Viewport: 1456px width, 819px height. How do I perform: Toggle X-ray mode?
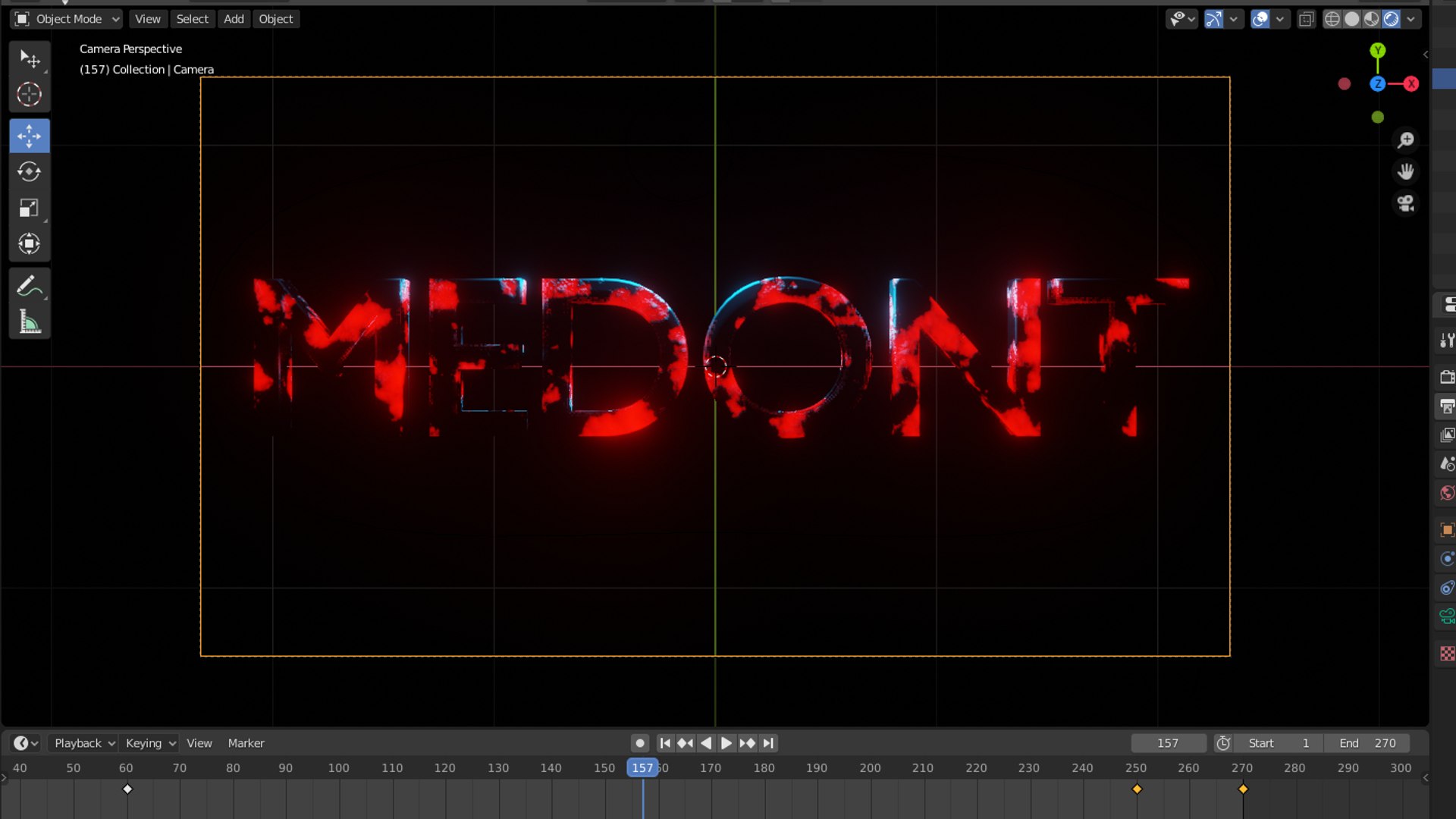point(1306,19)
